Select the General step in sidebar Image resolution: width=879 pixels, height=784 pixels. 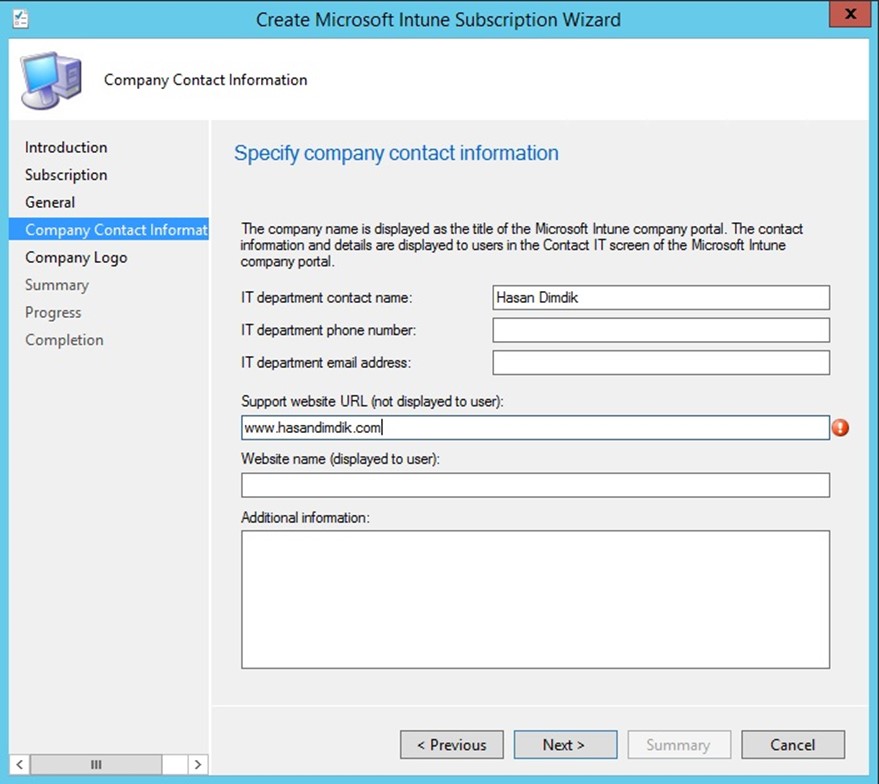(x=50, y=202)
